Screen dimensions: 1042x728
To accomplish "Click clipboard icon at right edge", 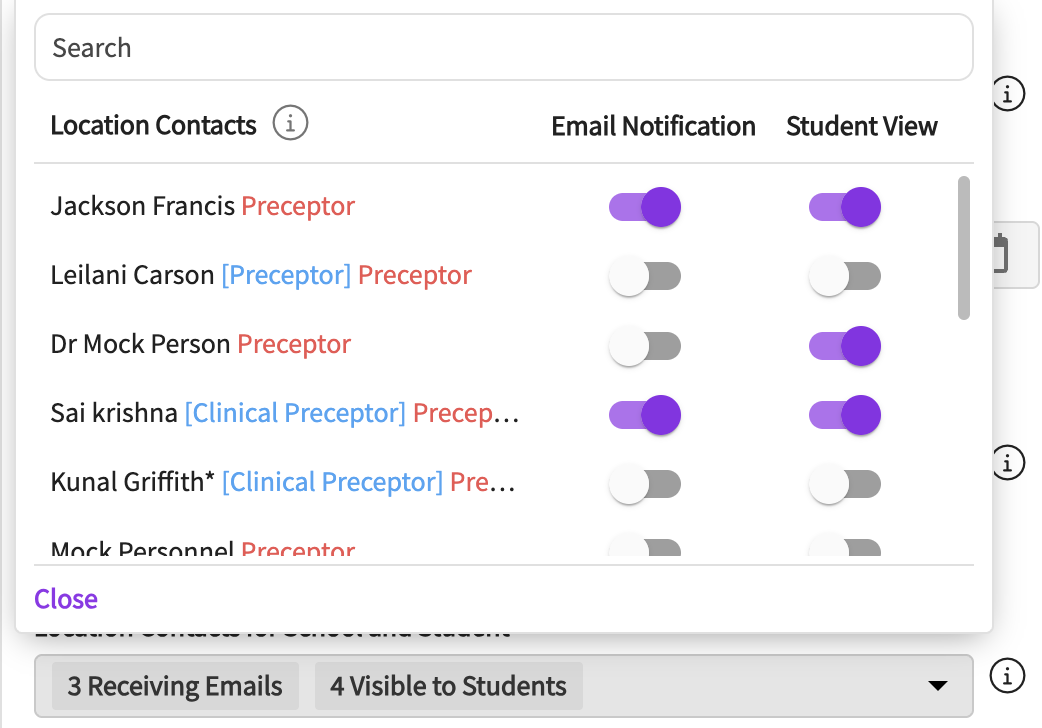I will coord(1000,254).
